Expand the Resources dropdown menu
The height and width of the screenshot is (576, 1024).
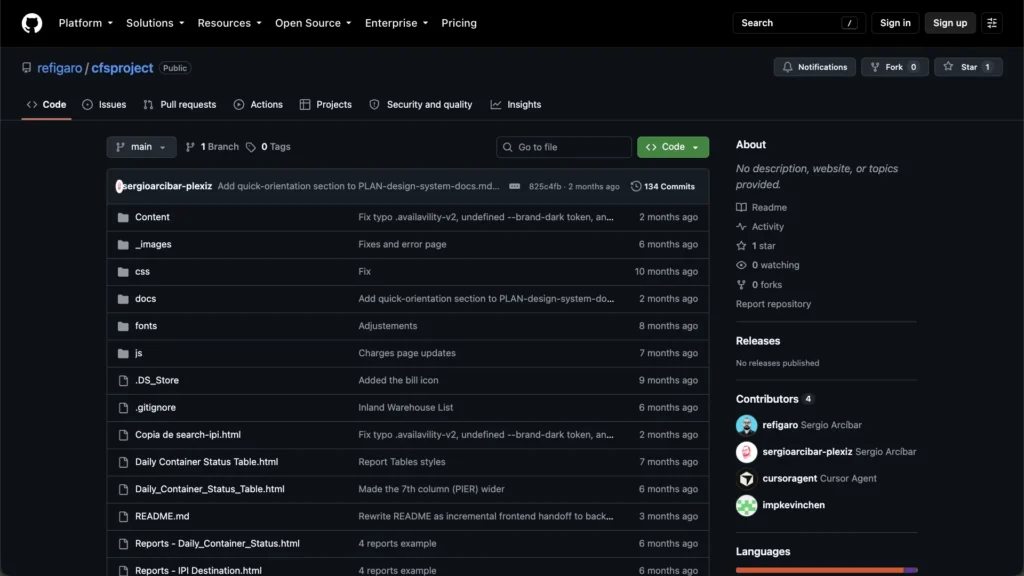229,23
